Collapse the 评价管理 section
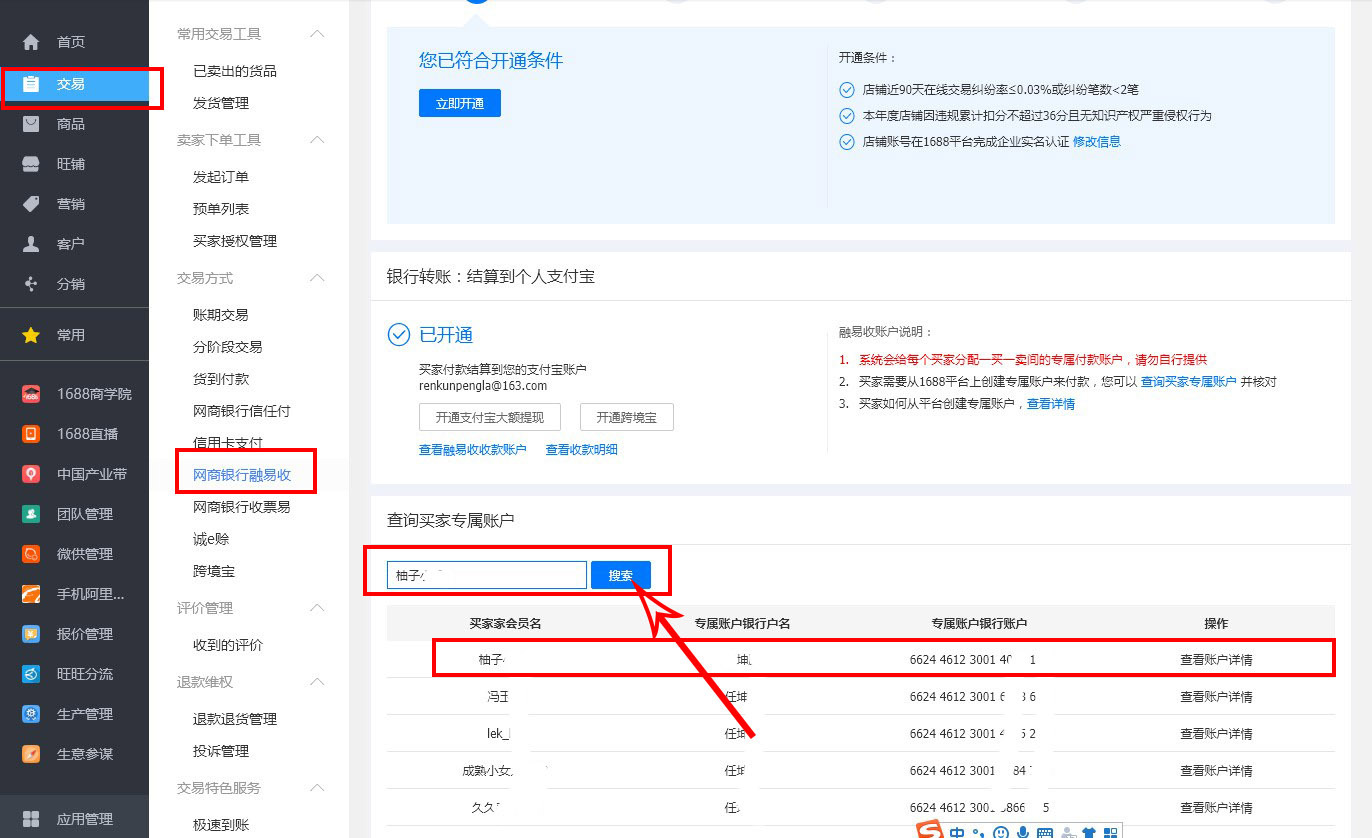Viewport: 1372px width, 838px height. click(318, 608)
